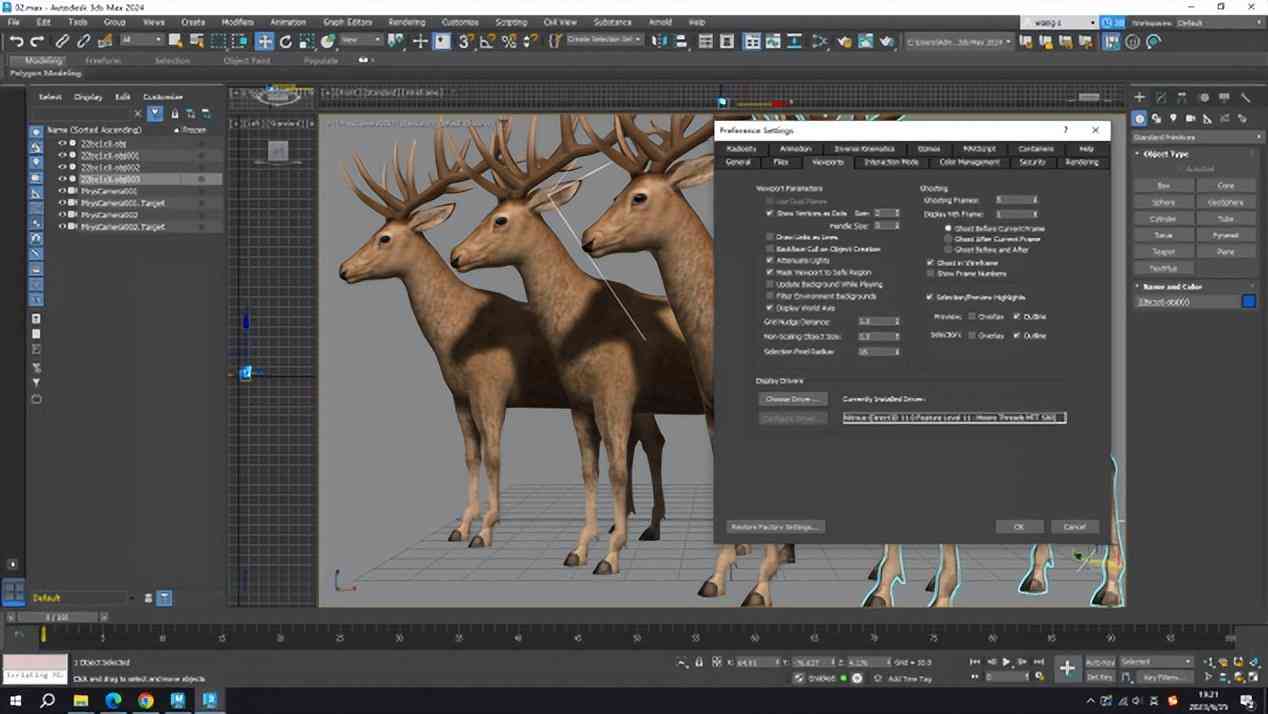1268x714 pixels.
Task: Open the Gizmos preferences tab
Action: pos(929,149)
